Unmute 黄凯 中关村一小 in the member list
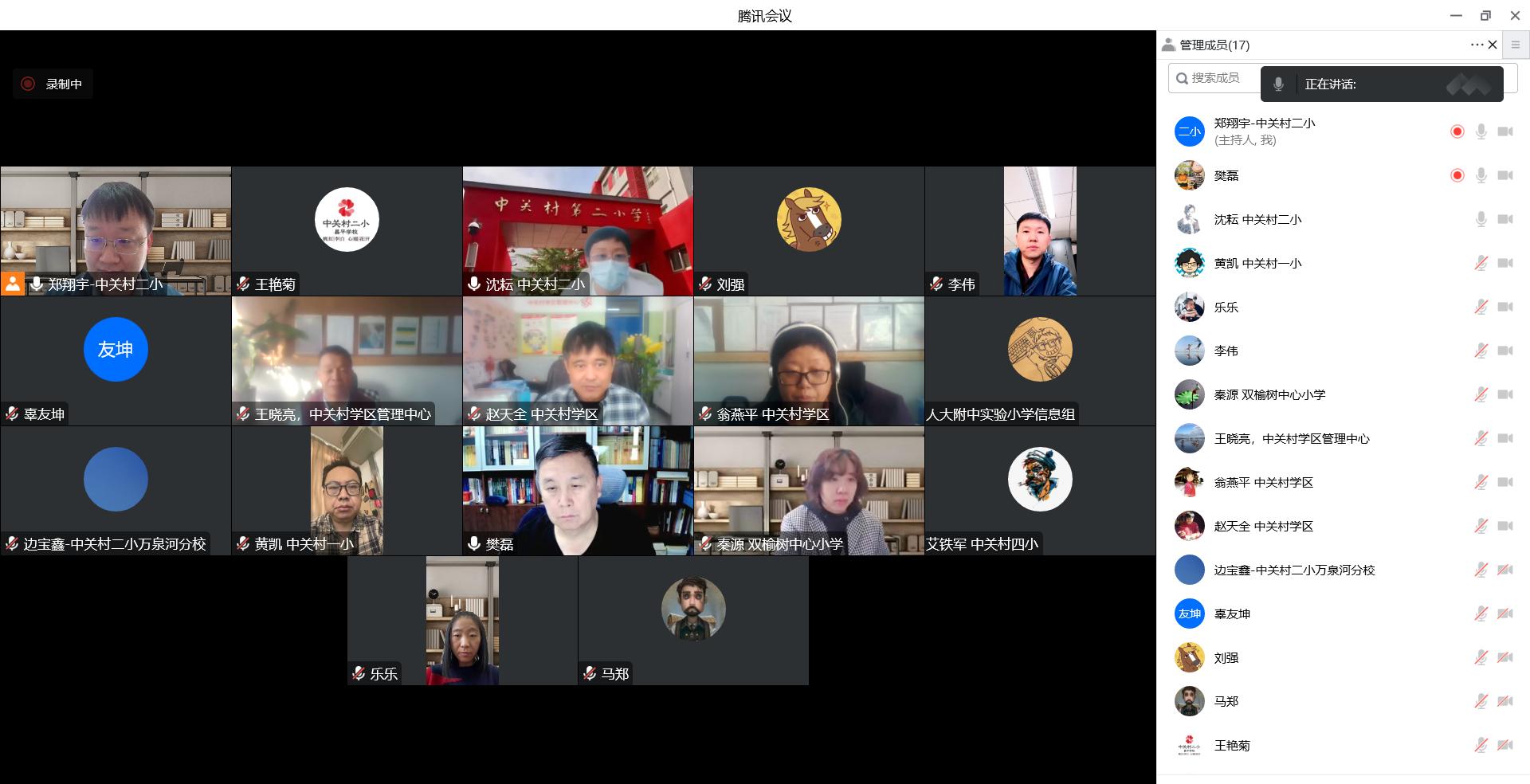Screen dimensions: 1530x784 pos(1481,263)
